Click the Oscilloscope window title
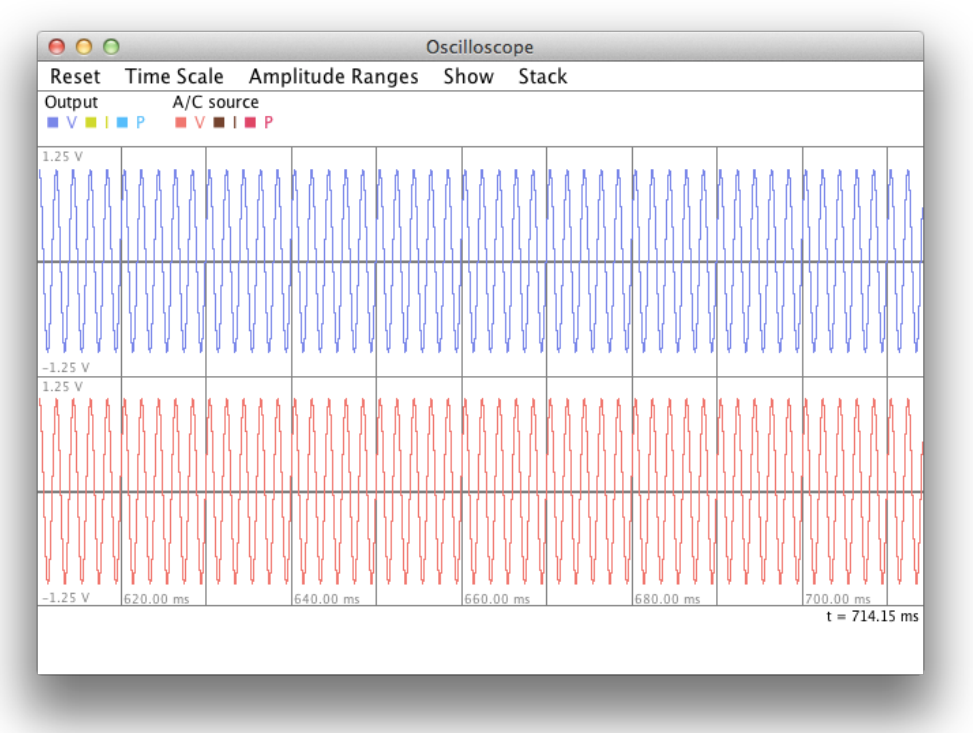Viewport: 973px width, 733px height. click(480, 47)
